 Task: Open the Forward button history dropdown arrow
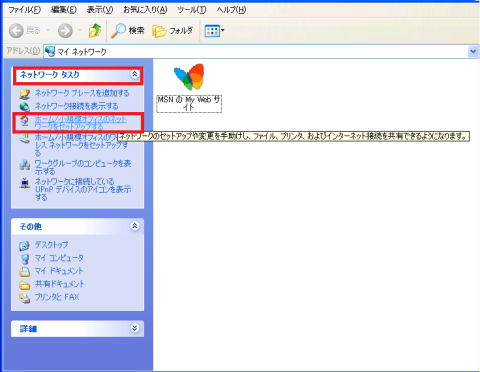pos(80,31)
